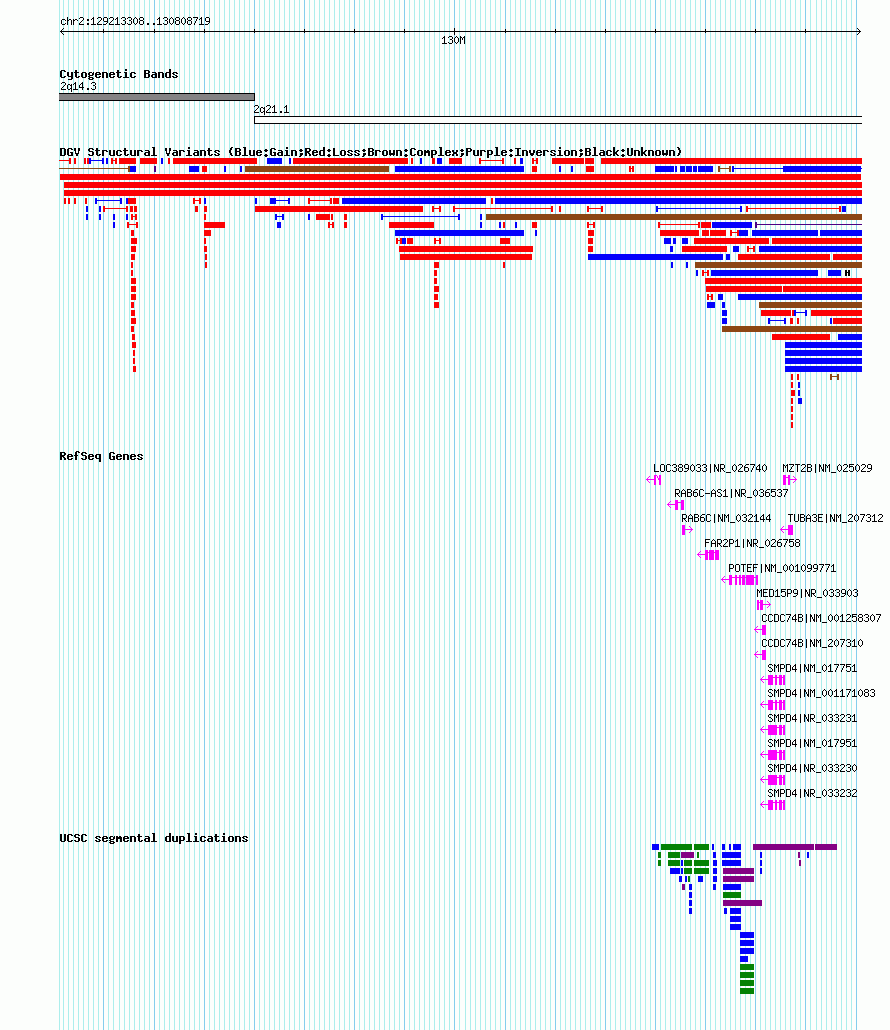Open the UCSC segmental duplications track title
This screenshot has height=1030, width=890.
(154, 838)
